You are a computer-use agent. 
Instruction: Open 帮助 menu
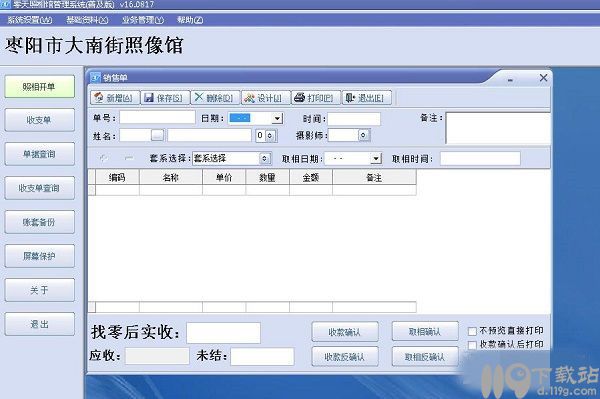coord(190,20)
